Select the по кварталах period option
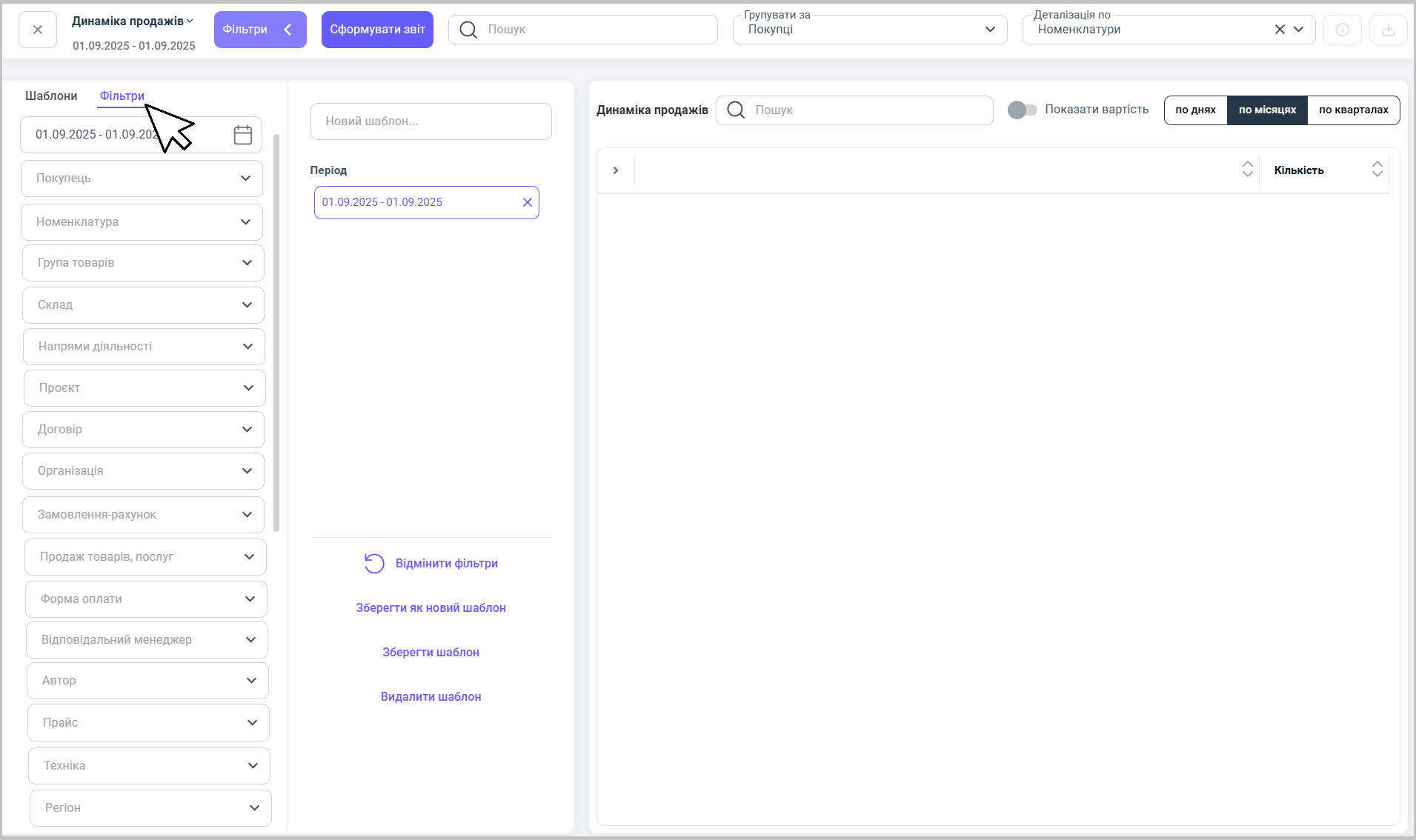The width and height of the screenshot is (1416, 840). (1353, 110)
